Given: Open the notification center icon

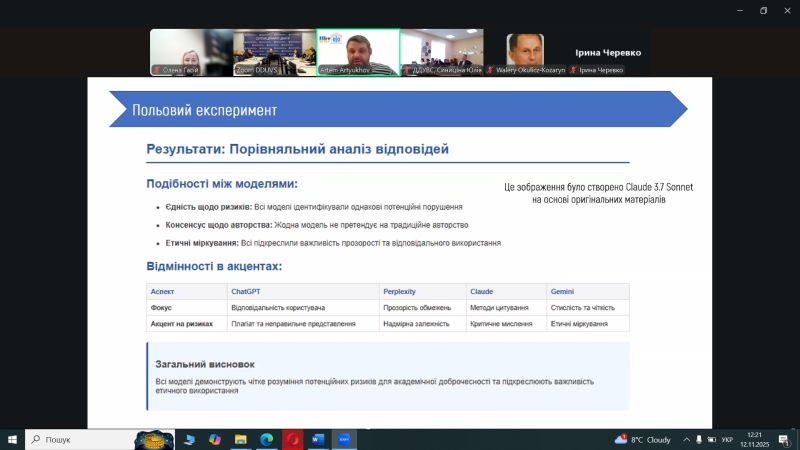Looking at the screenshot, I should tap(785, 439).
